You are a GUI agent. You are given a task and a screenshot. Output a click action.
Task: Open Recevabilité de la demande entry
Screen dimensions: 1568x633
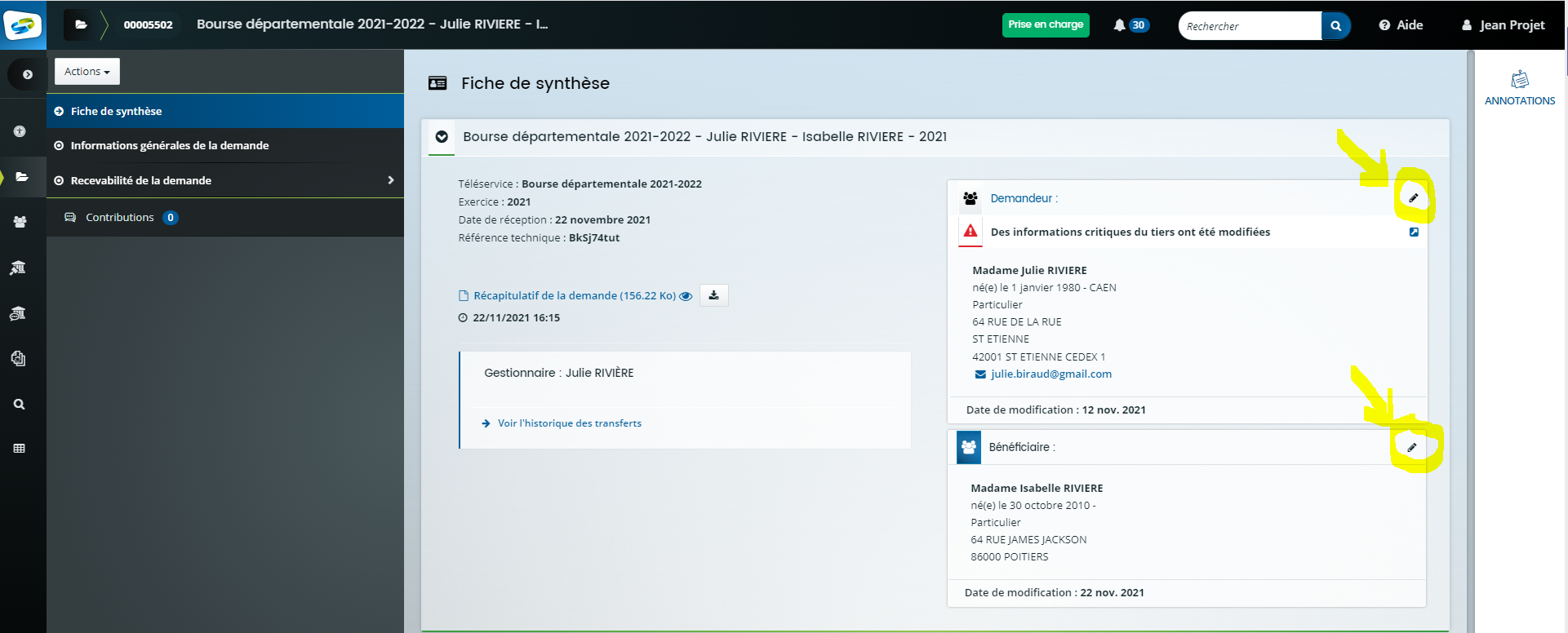coord(225,180)
